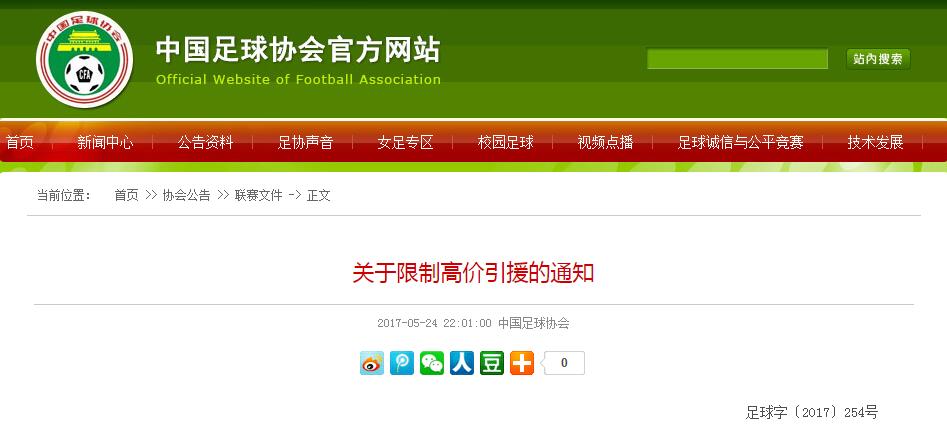
Task: Select 公告资料 in the navigation bar
Action: 205,143
